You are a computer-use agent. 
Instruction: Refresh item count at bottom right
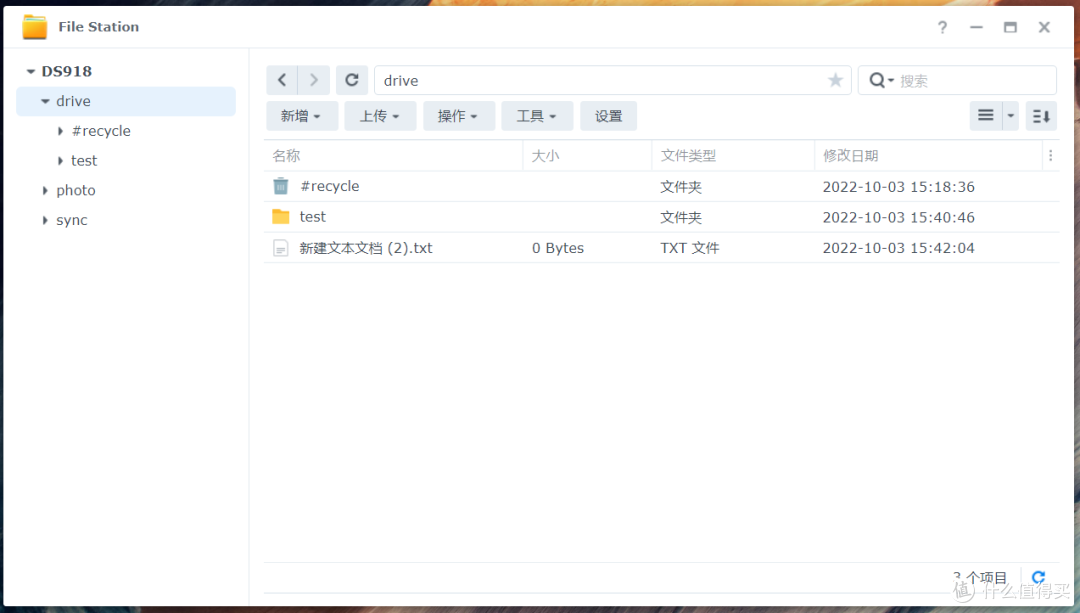click(x=1039, y=577)
